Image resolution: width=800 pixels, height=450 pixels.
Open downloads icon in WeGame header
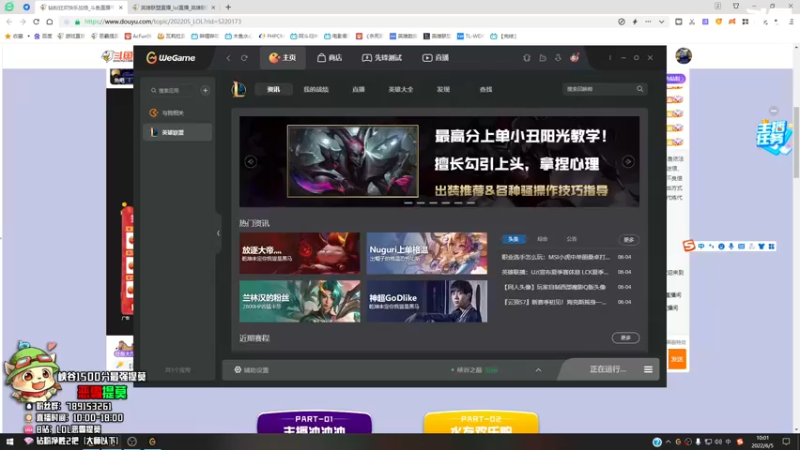[x=558, y=58]
